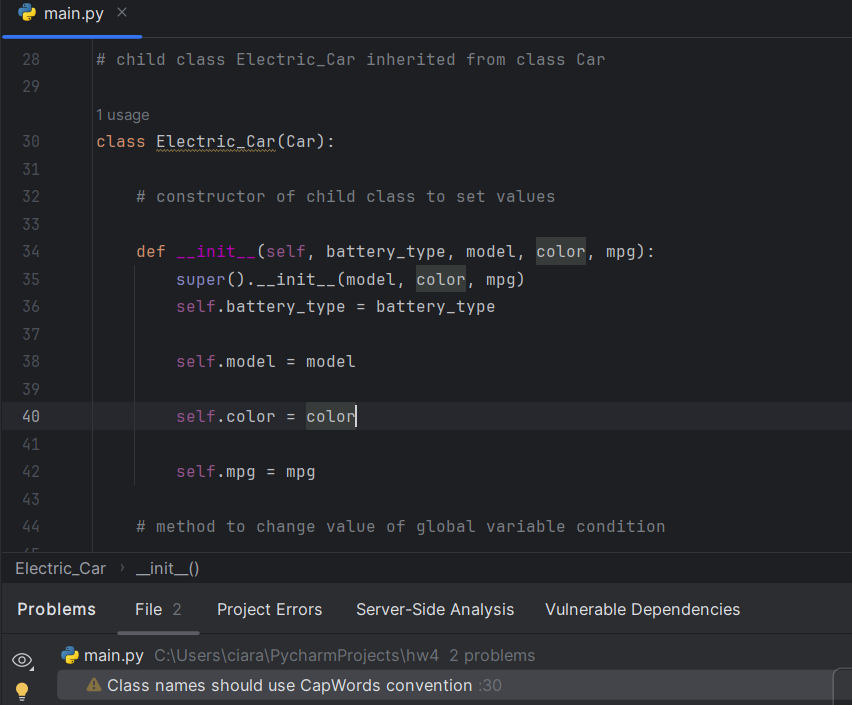This screenshot has width=852, height=705.
Task: Click the comment on line 32
Action: tap(346, 196)
